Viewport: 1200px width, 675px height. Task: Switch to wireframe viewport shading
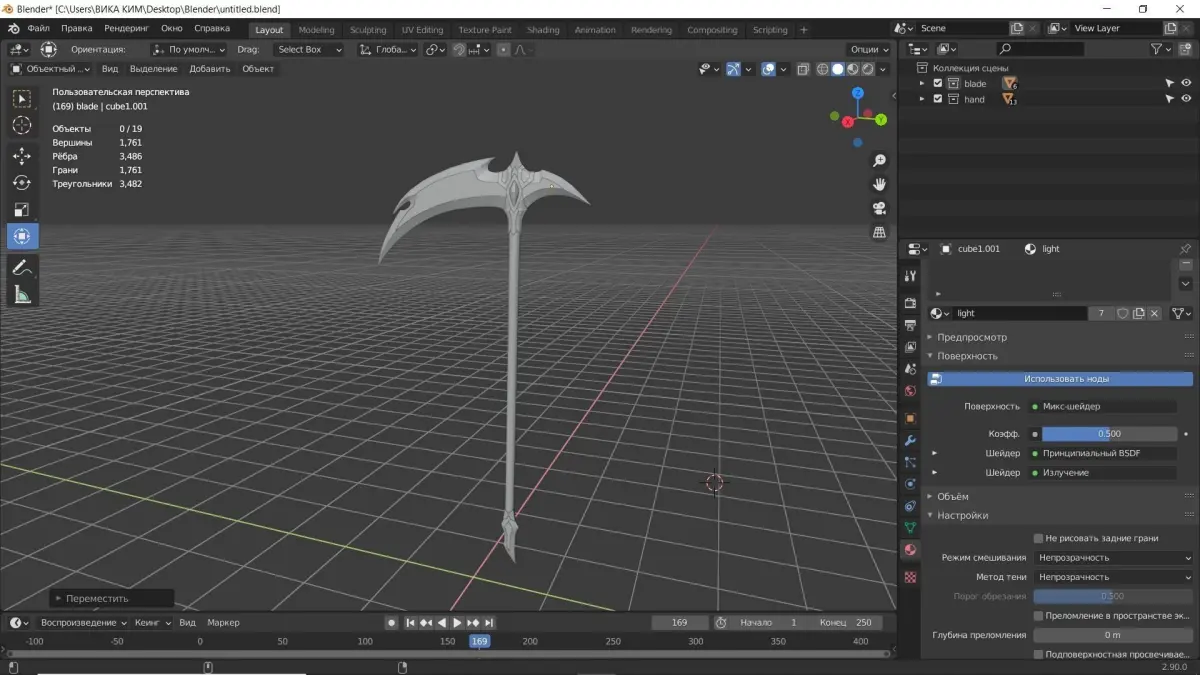point(823,69)
